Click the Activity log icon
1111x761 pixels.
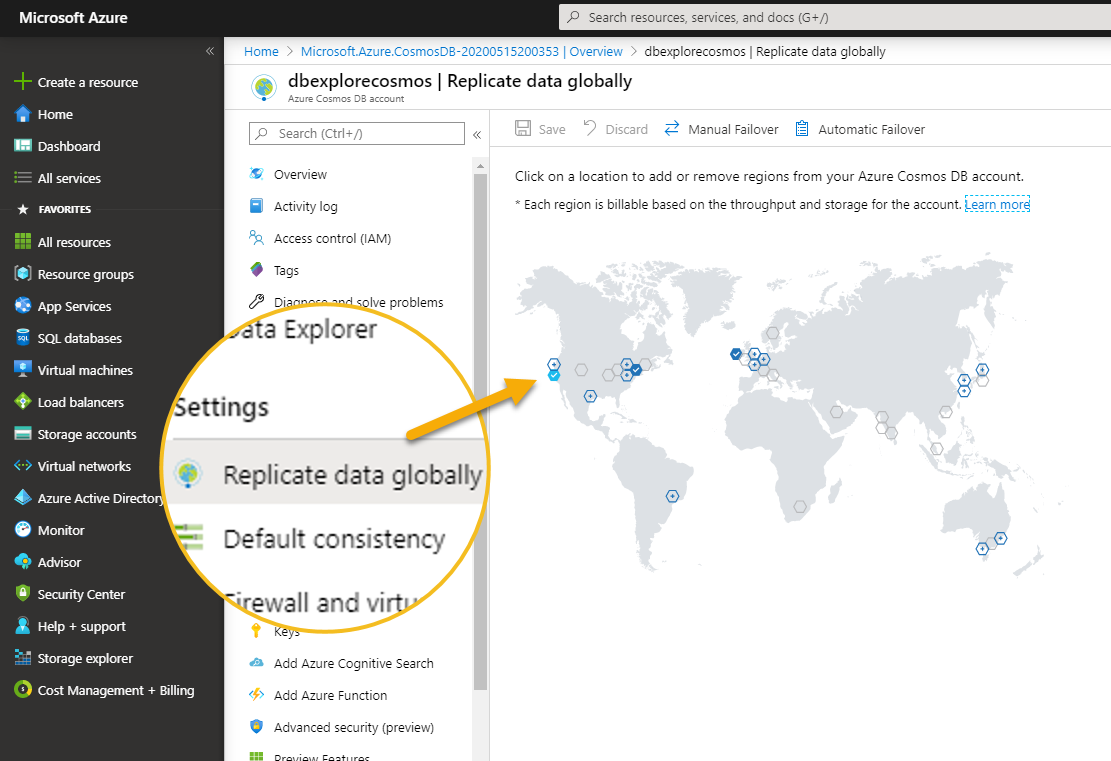pos(256,205)
